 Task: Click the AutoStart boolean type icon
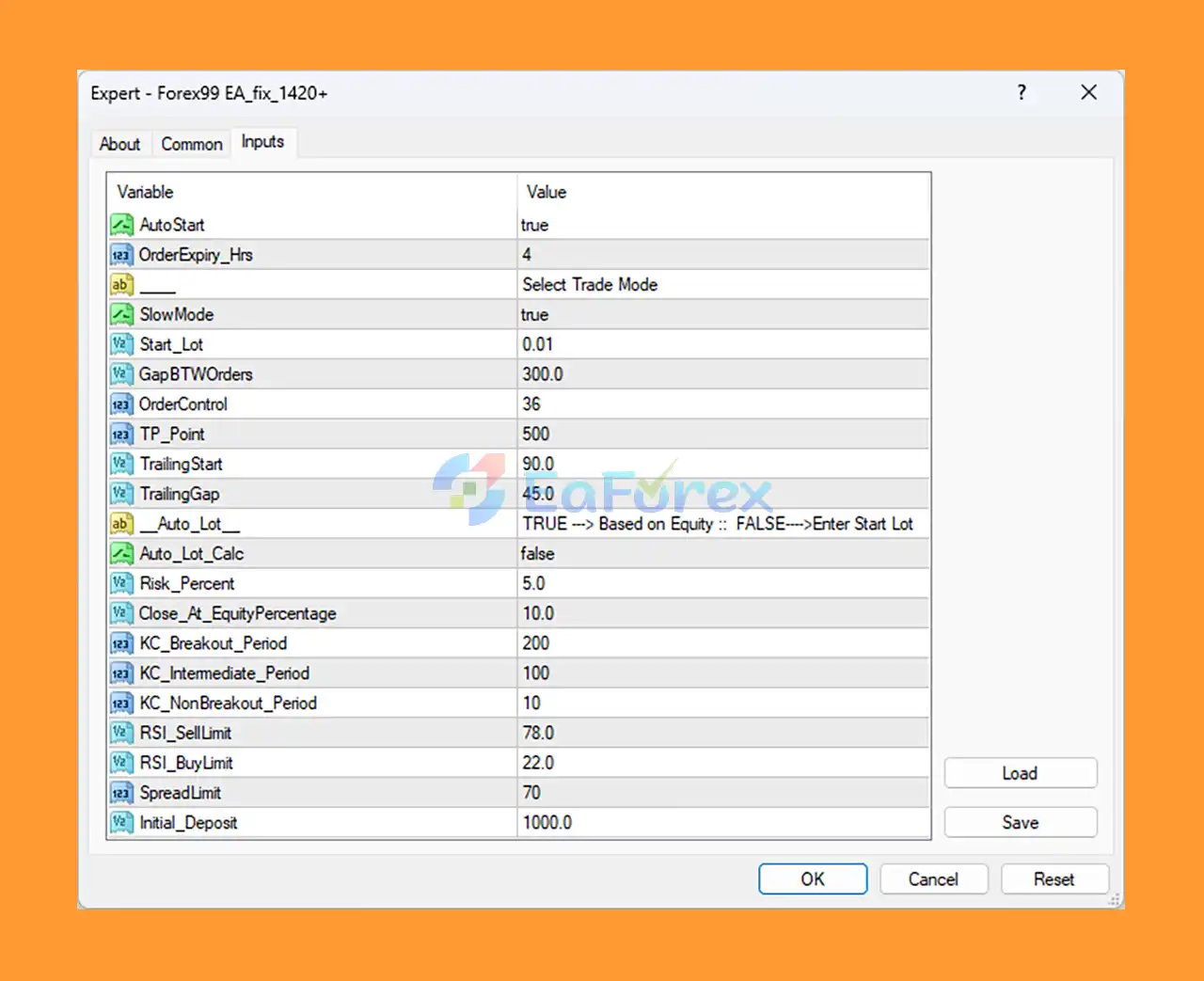122,225
